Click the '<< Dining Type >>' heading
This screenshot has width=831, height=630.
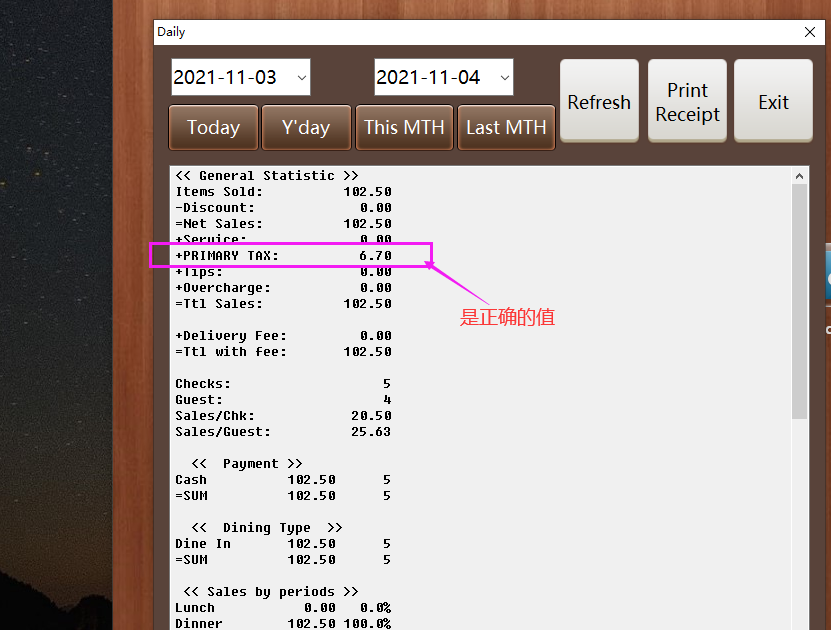267,528
